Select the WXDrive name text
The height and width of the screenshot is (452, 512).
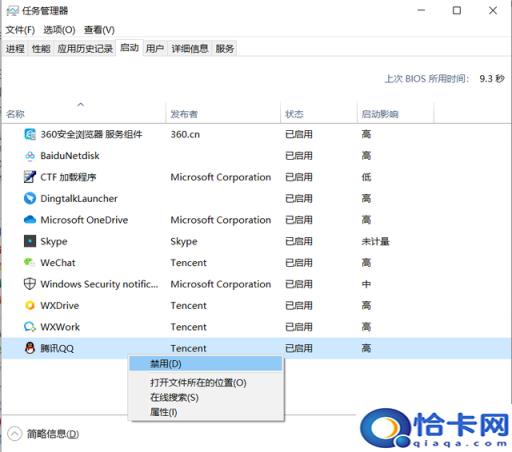[60, 305]
